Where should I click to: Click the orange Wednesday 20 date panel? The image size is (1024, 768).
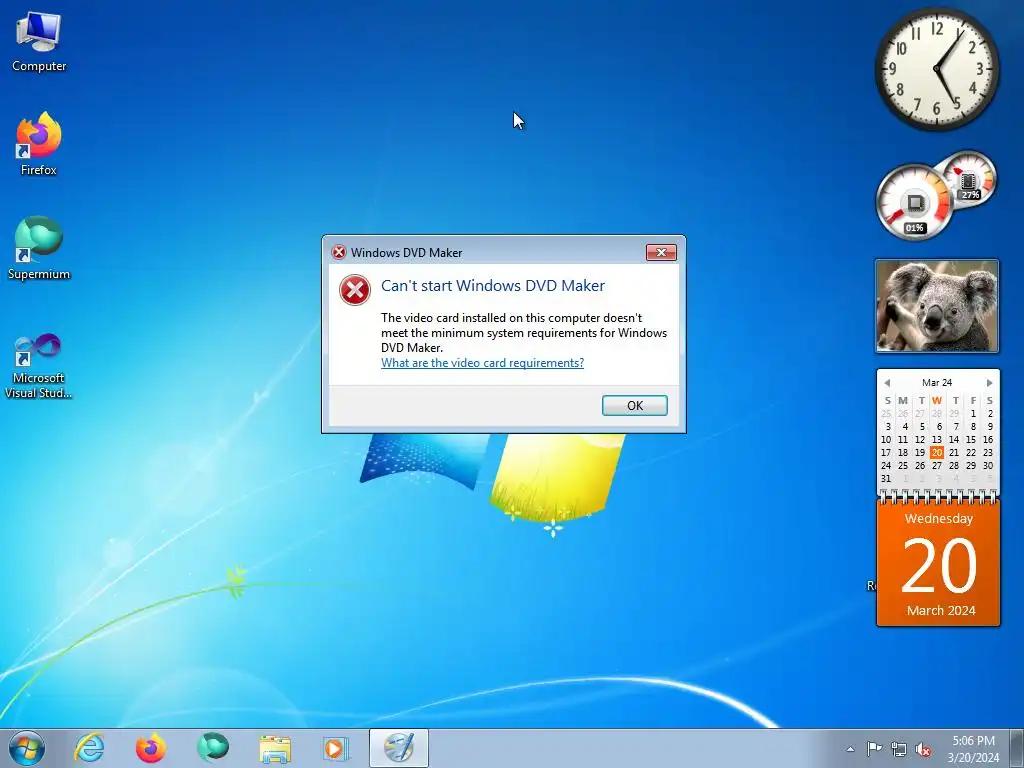click(938, 563)
